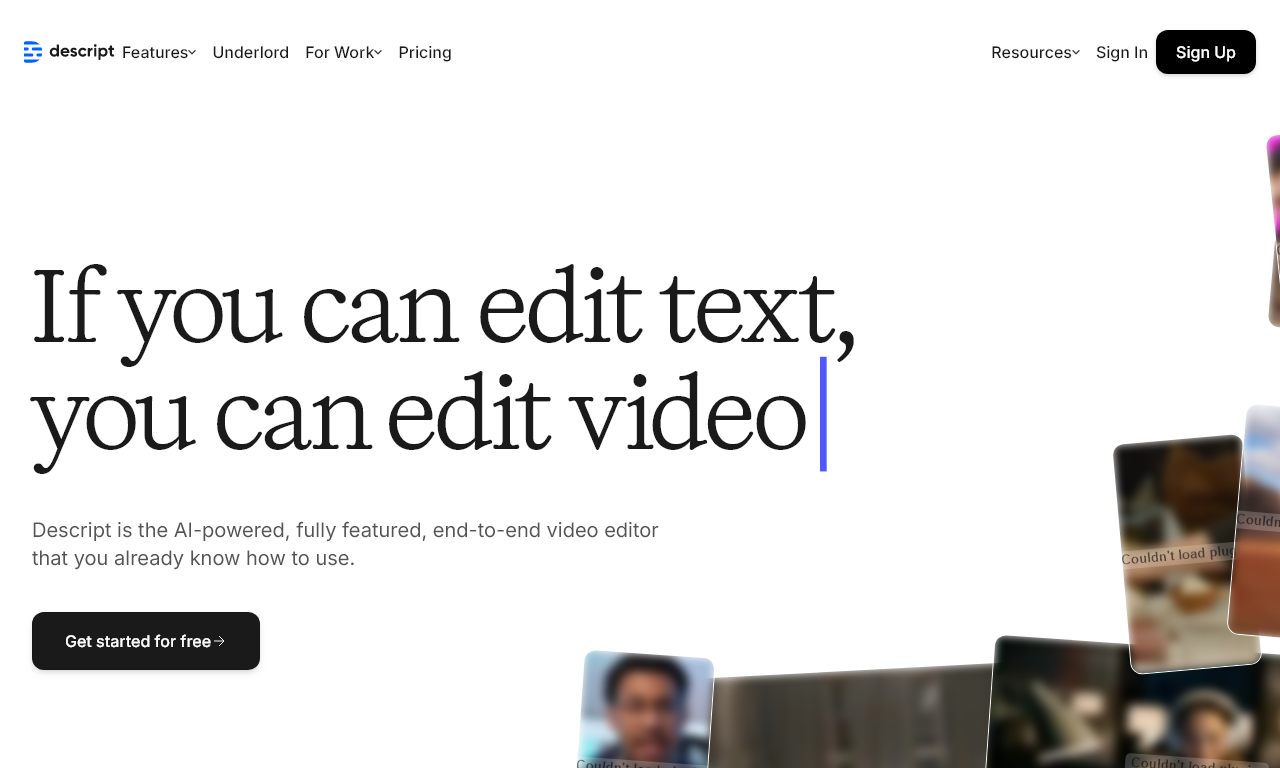Viewport: 1280px width, 768px height.
Task: Open the Underlord page
Action: (x=251, y=52)
